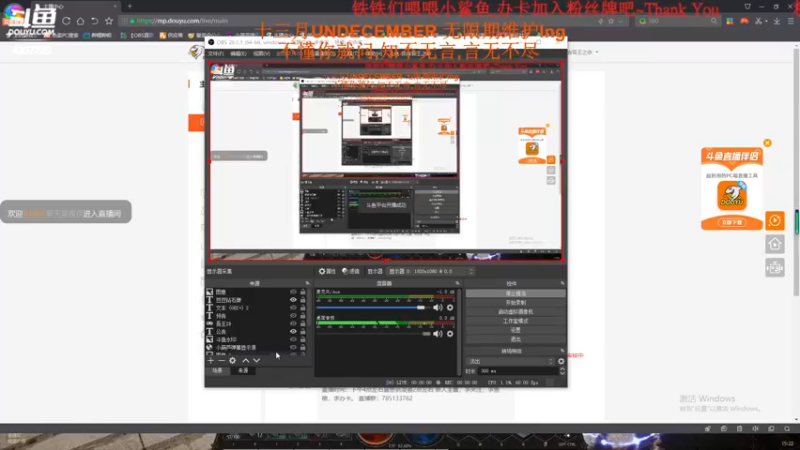This screenshot has width=800, height=450.
Task: Open source properties gear below sources list
Action: tap(233, 360)
